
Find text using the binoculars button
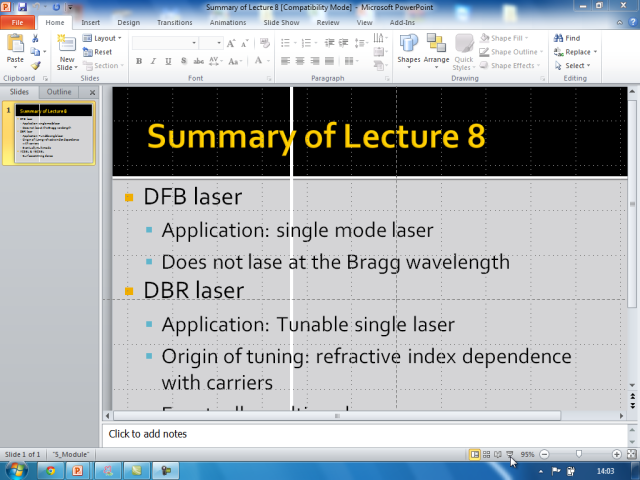pyautogui.click(x=567, y=38)
